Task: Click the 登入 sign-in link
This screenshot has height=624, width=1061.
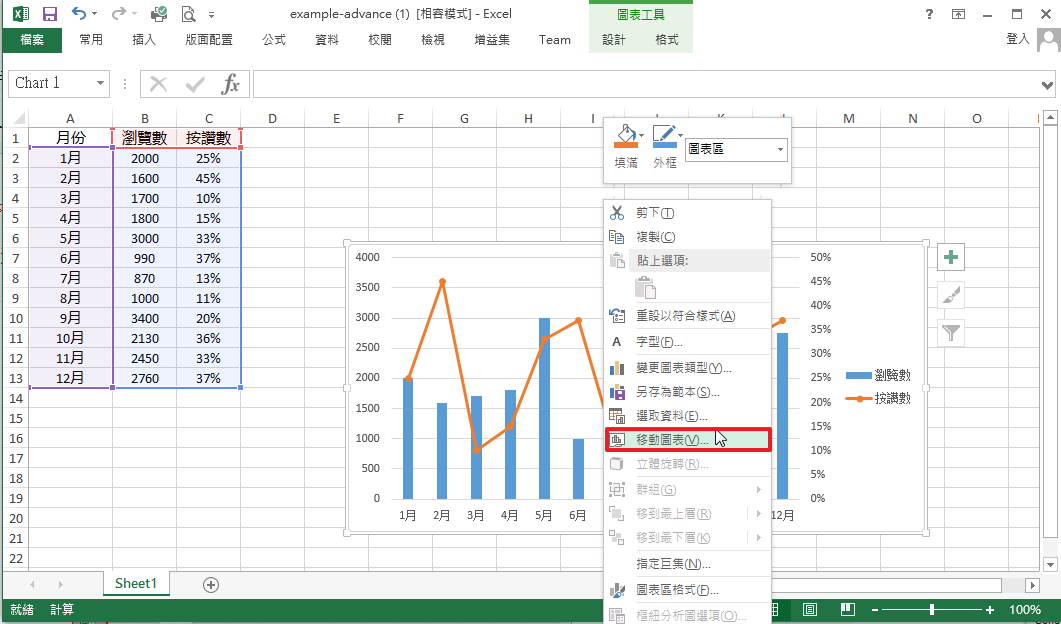Action: pos(1017,39)
